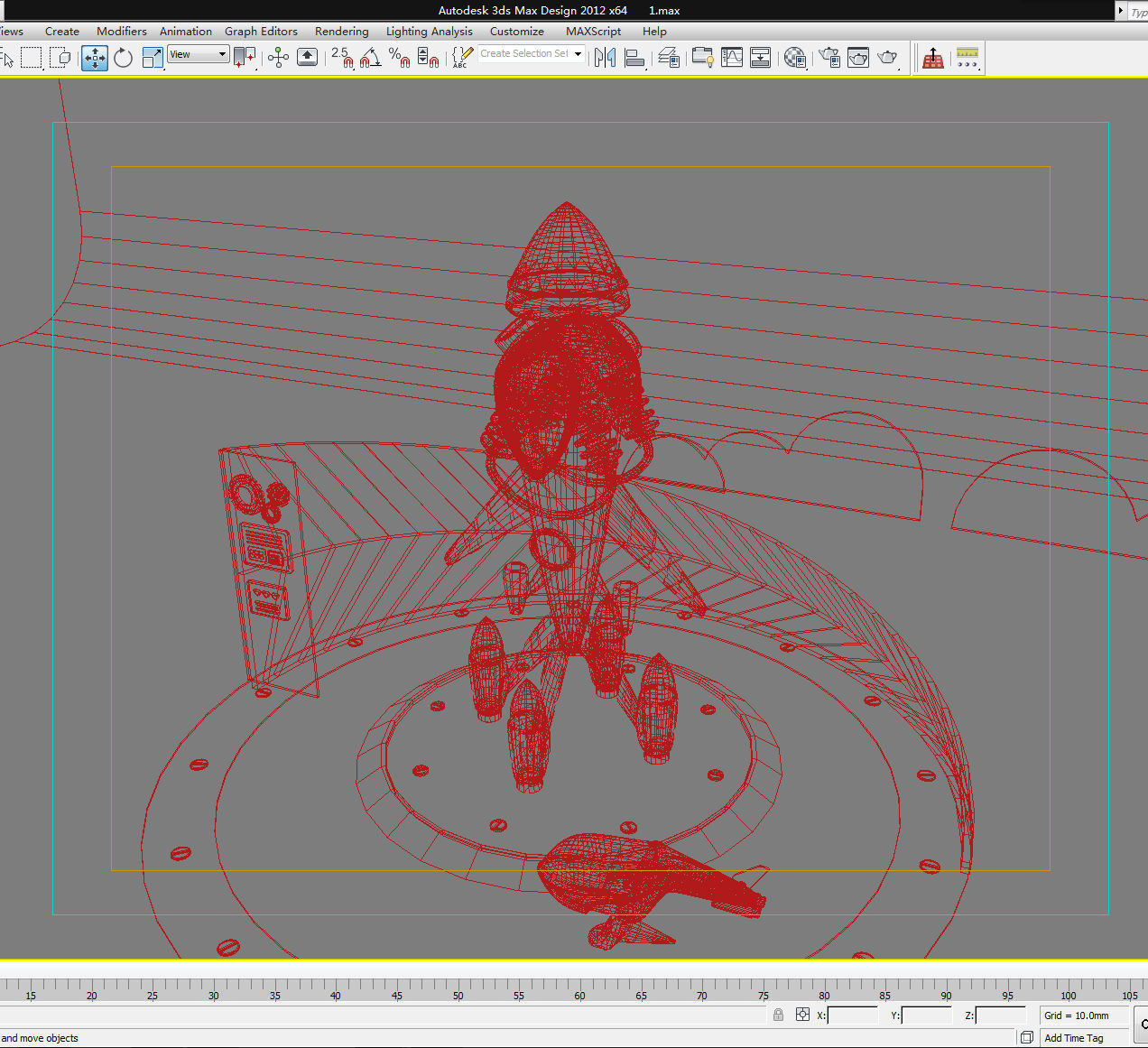Click the red grid upload toolbar icon
The image size is (1148, 1048).
(933, 58)
